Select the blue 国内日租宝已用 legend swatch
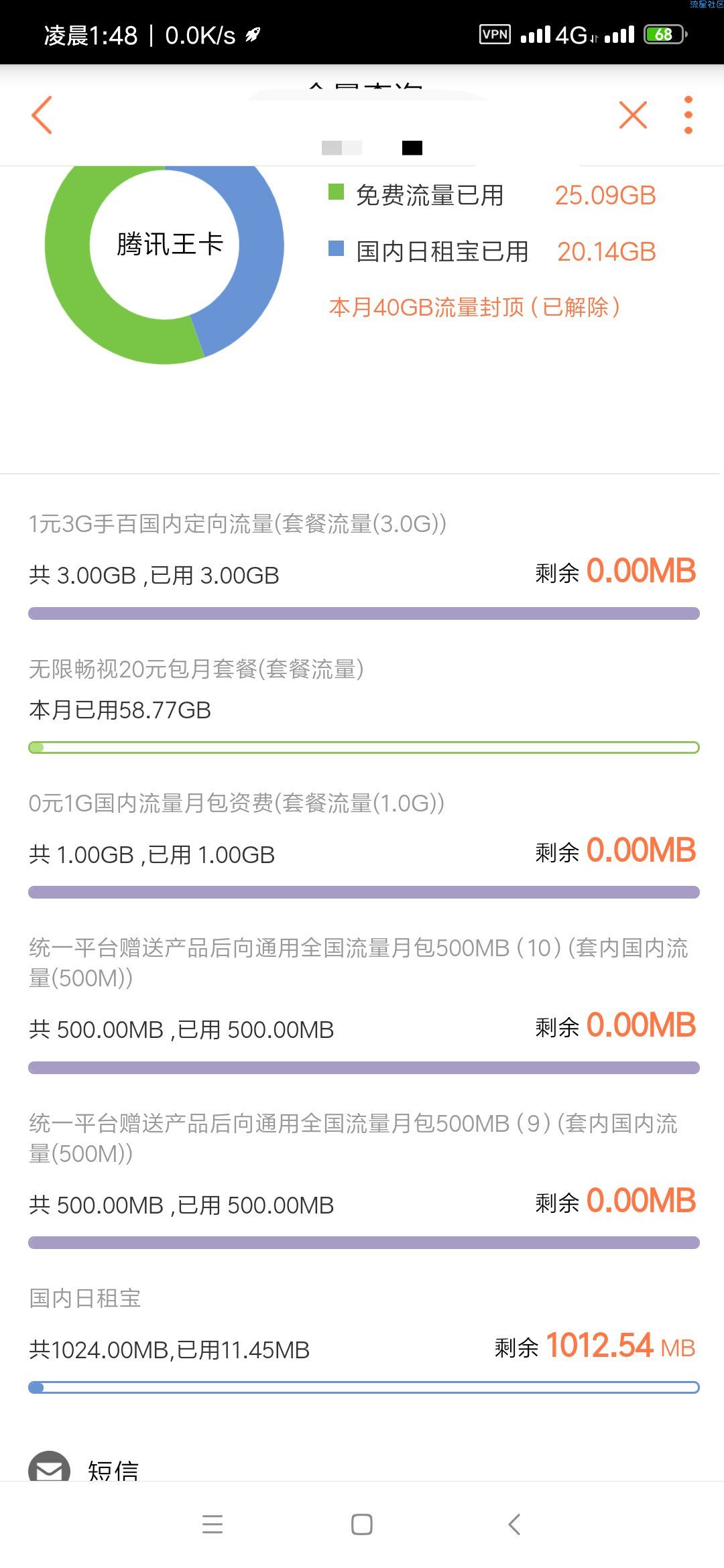The height and width of the screenshot is (1568, 724). (336, 249)
